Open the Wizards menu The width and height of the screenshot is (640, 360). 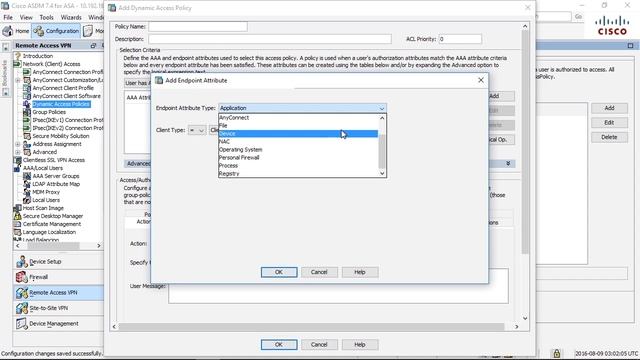[71, 18]
